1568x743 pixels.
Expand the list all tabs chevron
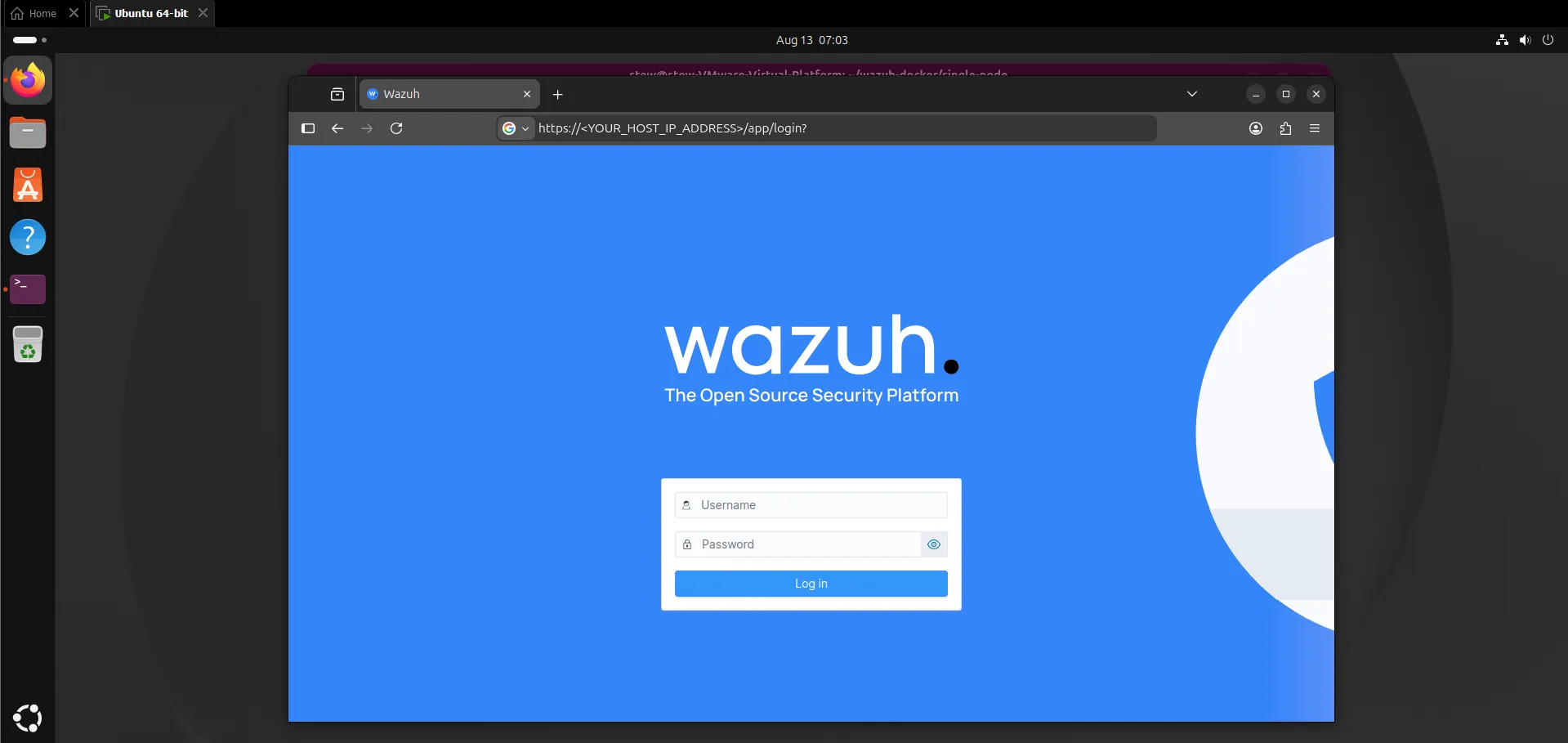(1192, 94)
